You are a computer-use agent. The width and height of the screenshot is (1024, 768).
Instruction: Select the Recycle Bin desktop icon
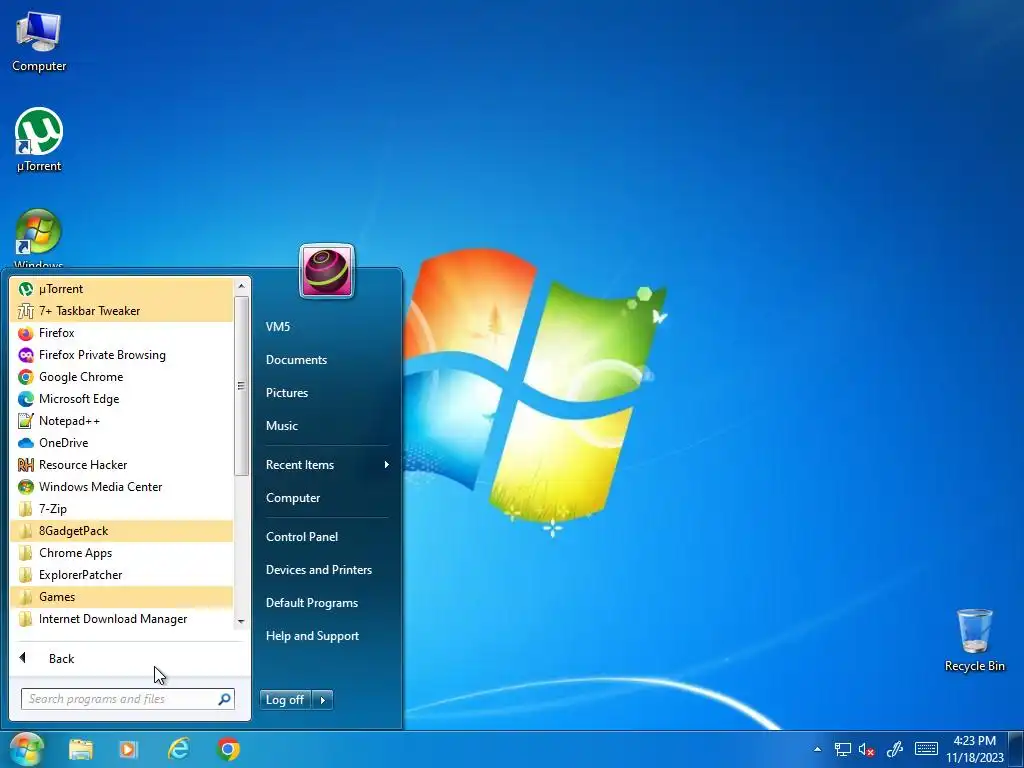pyautogui.click(x=974, y=640)
